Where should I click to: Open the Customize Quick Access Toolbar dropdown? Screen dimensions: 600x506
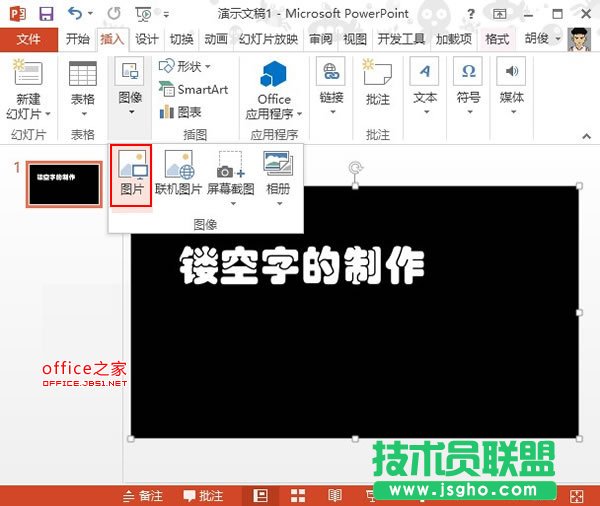click(166, 15)
